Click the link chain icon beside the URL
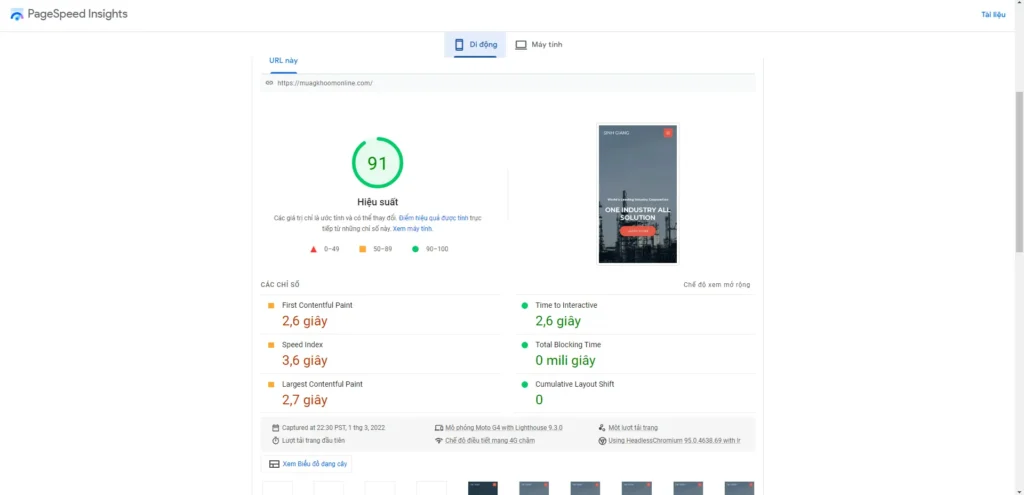The image size is (1024, 495). tap(269, 83)
